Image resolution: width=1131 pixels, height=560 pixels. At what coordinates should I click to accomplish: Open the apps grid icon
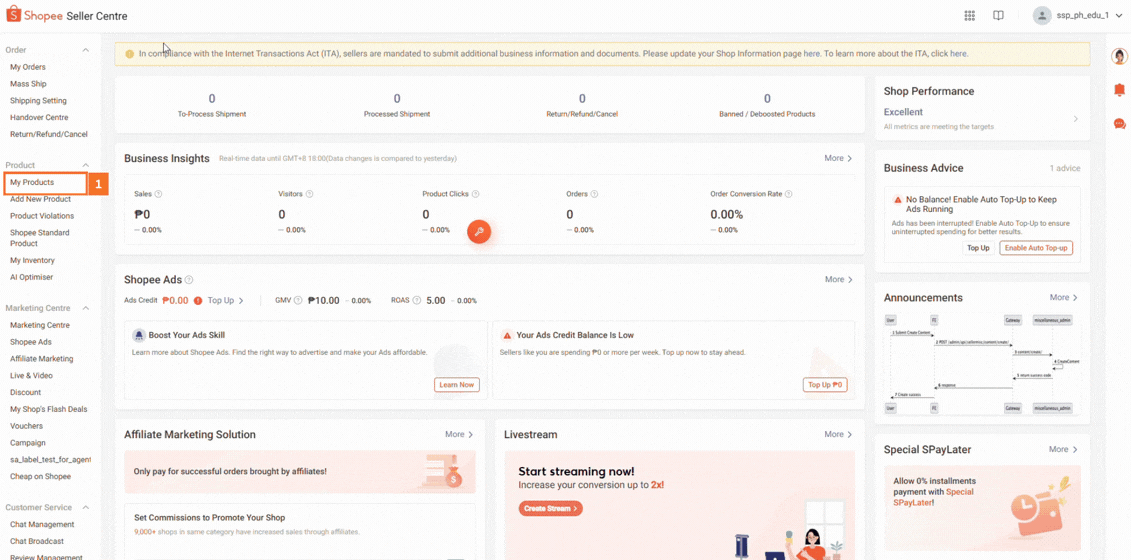click(x=970, y=16)
